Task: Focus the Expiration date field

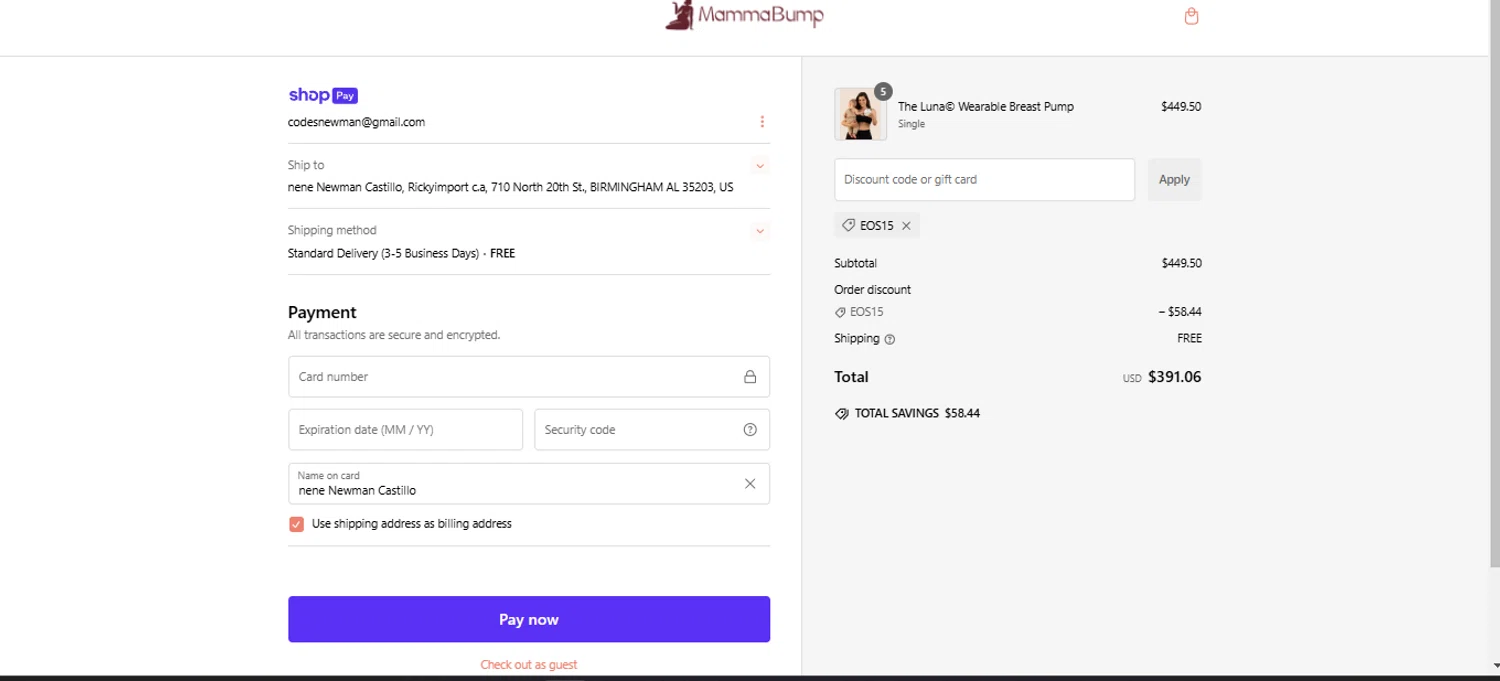Action: [405, 430]
